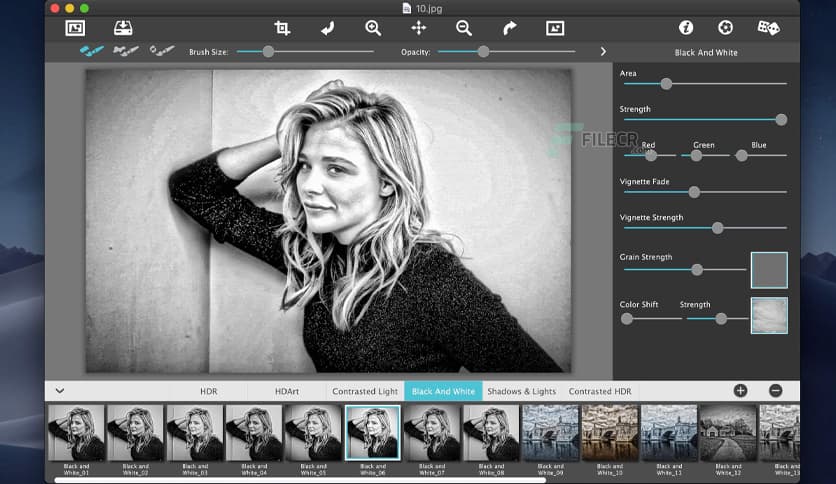Apply the sepia Black and White_10 preset

pos(609,433)
